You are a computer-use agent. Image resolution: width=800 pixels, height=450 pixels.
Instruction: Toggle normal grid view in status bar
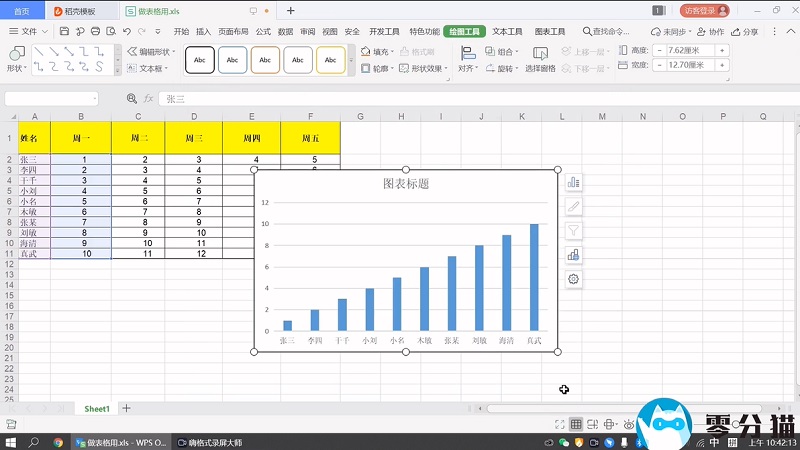pos(576,425)
